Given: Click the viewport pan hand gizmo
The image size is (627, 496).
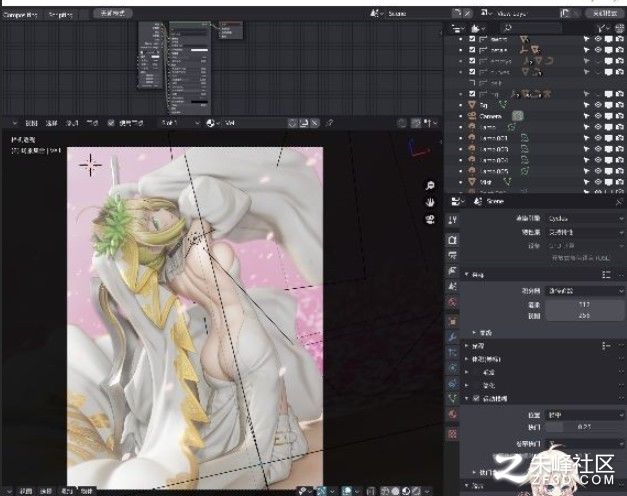Looking at the screenshot, I should click(x=430, y=202).
